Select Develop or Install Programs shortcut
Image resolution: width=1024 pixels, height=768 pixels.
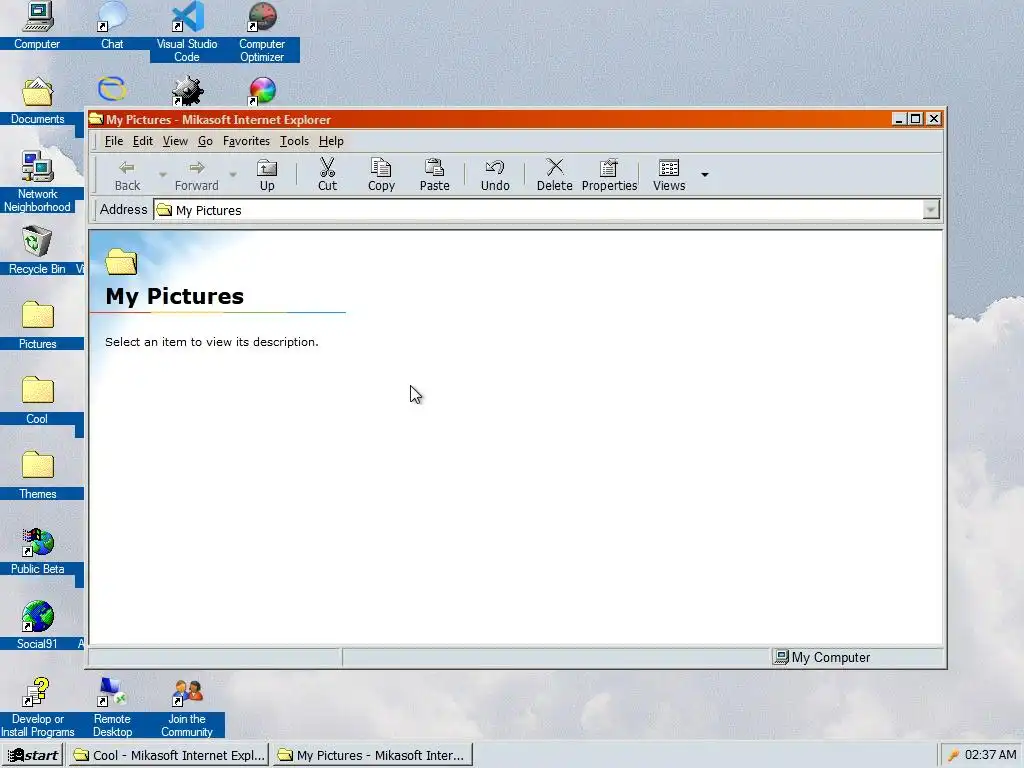pyautogui.click(x=37, y=707)
